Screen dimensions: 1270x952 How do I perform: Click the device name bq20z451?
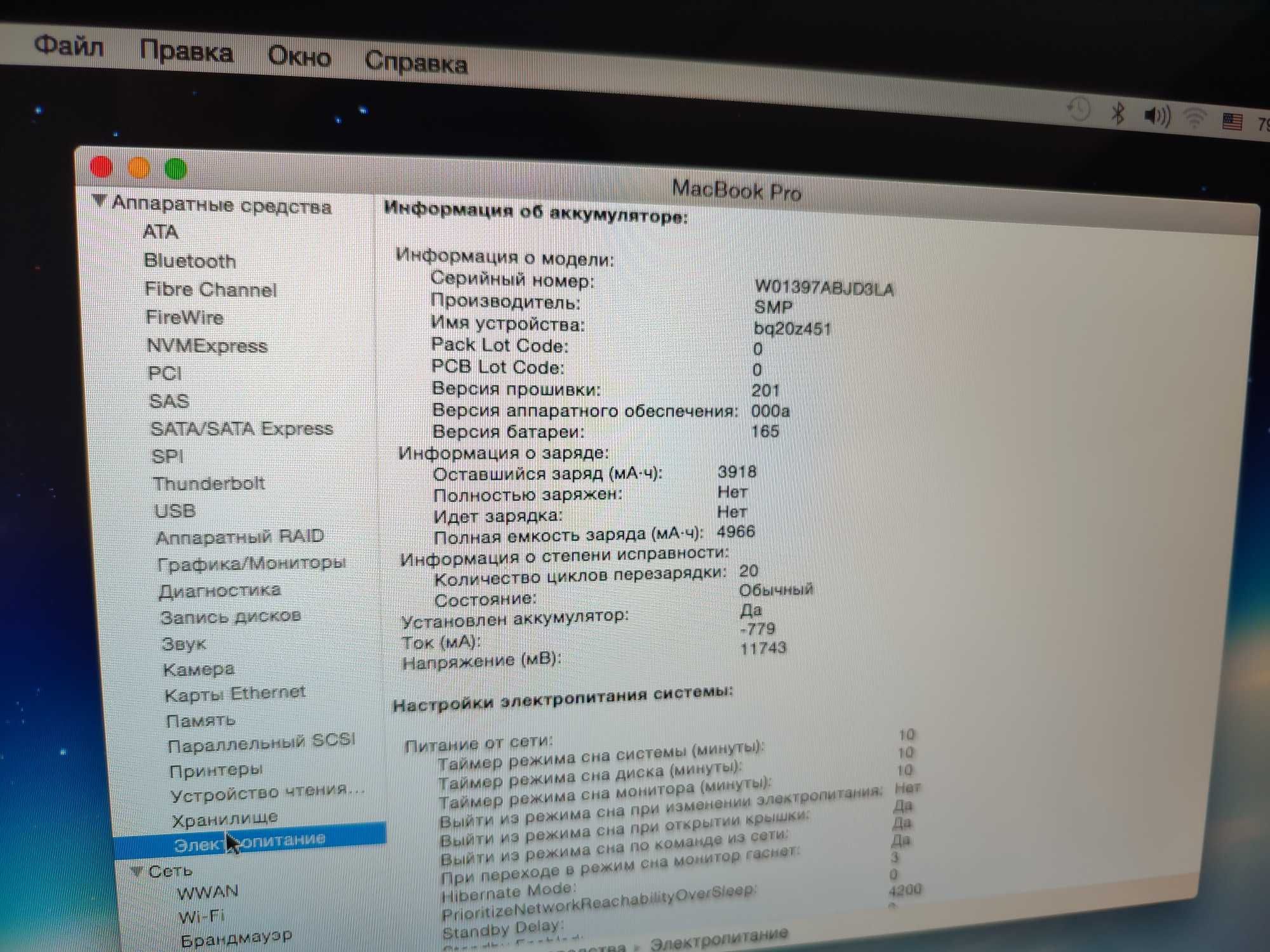point(792,329)
